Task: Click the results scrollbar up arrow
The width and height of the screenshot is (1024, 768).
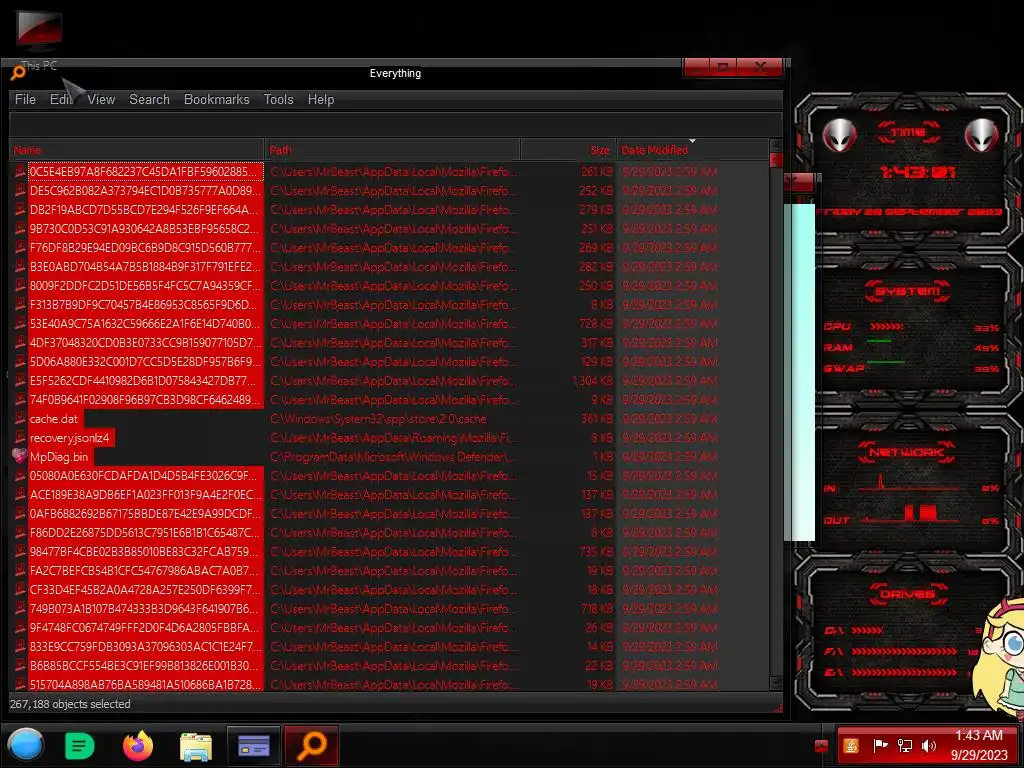Action: pos(776,145)
